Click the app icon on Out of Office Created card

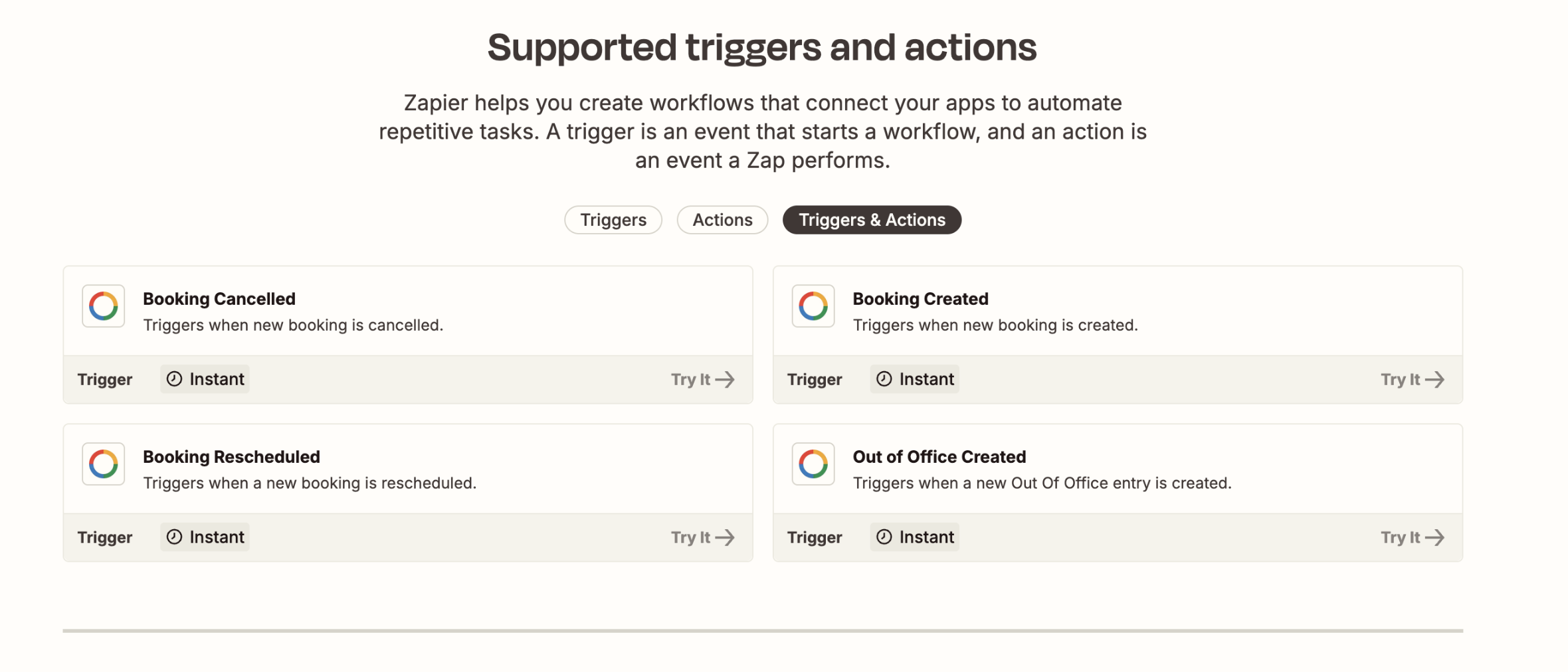point(812,464)
